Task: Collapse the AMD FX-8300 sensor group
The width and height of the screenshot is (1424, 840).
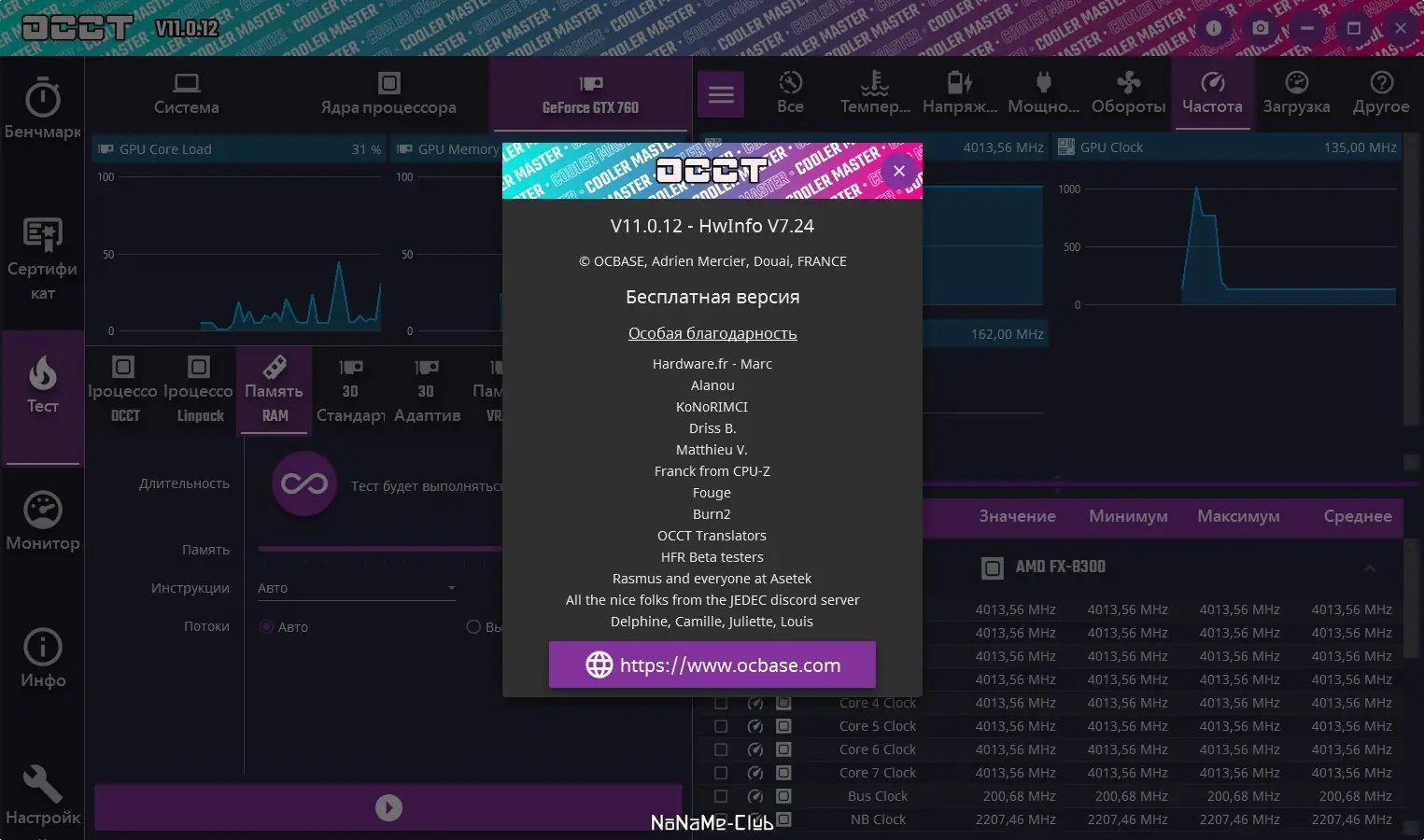Action: [x=1369, y=567]
